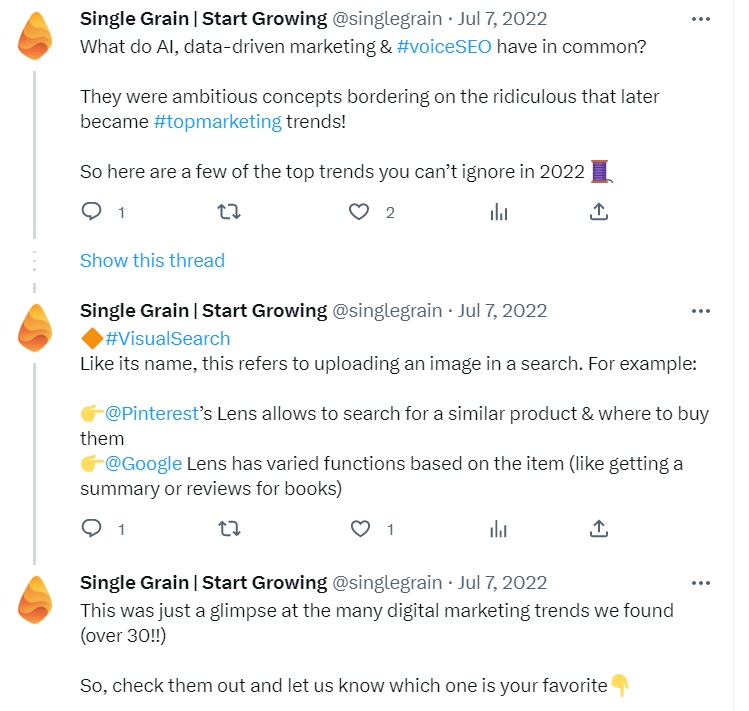Click Single Grain avatar on first tweet
The height and width of the screenshot is (711, 749).
tap(36, 38)
